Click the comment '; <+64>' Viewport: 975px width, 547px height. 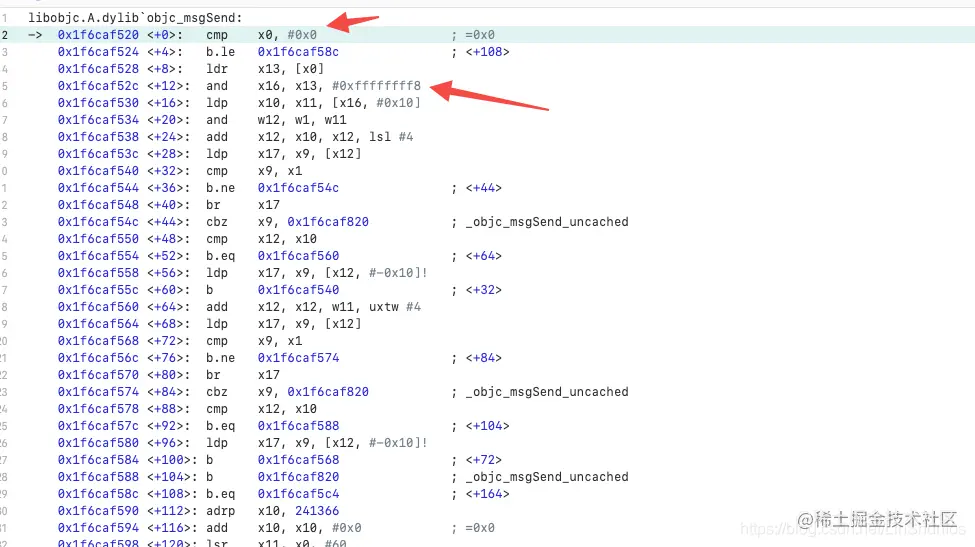tap(476, 255)
